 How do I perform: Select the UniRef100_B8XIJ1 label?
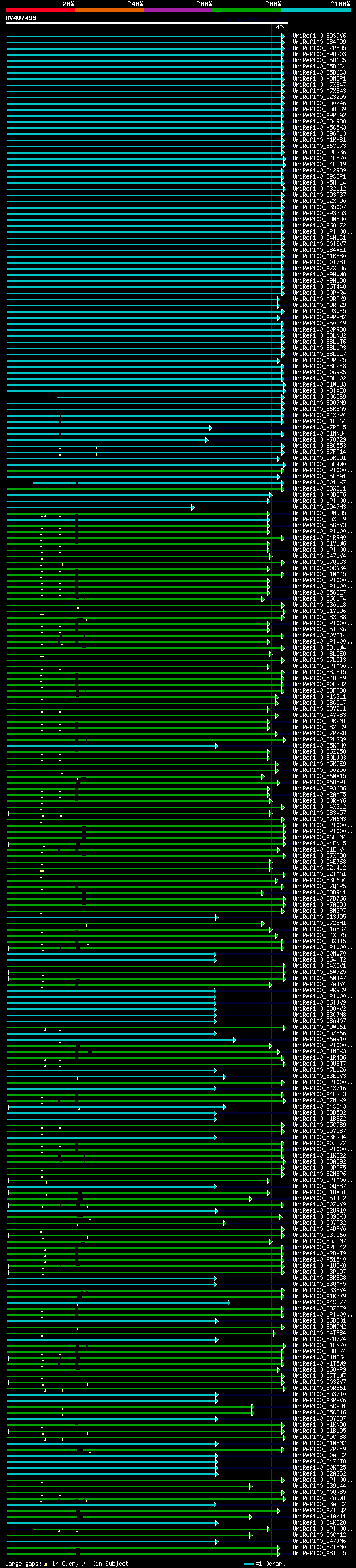[x=319, y=489]
